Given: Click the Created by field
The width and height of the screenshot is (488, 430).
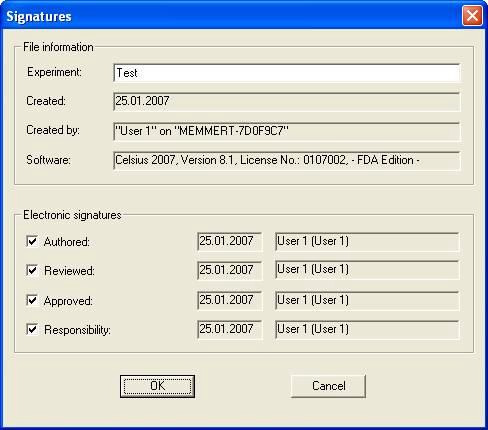Looking at the screenshot, I should pos(287,131).
